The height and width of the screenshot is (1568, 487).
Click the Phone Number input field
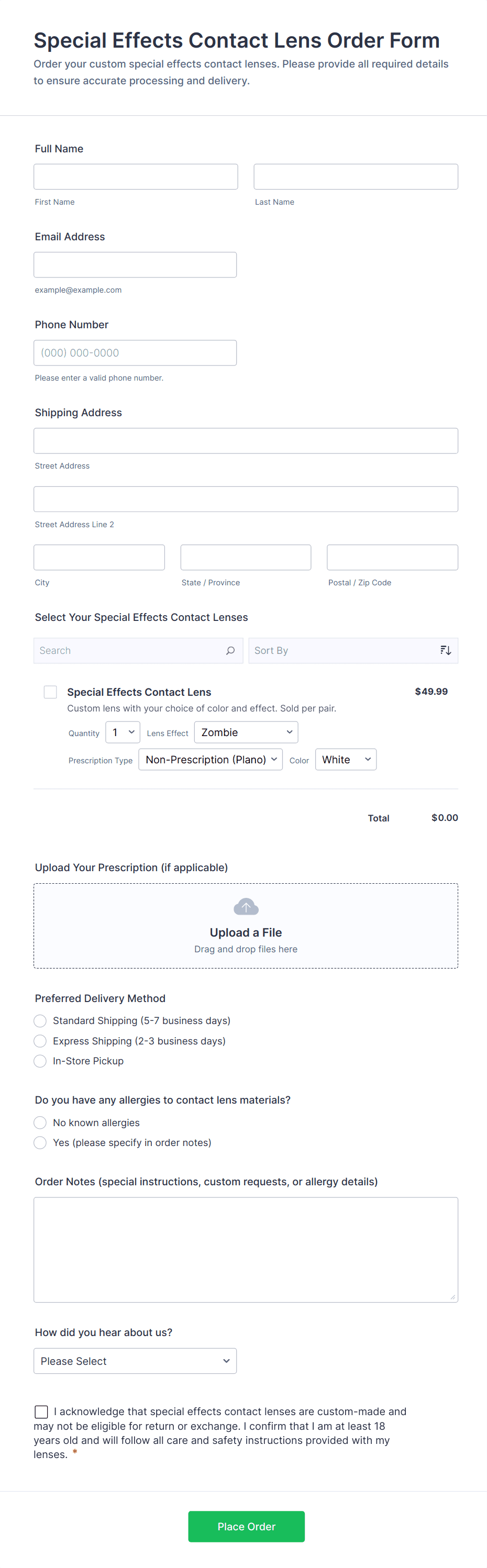click(x=135, y=352)
